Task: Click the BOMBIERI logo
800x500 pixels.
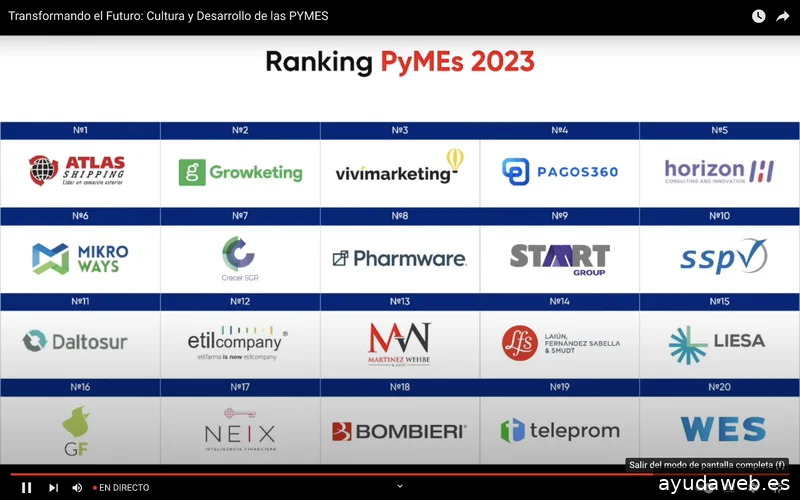Action: [399, 432]
